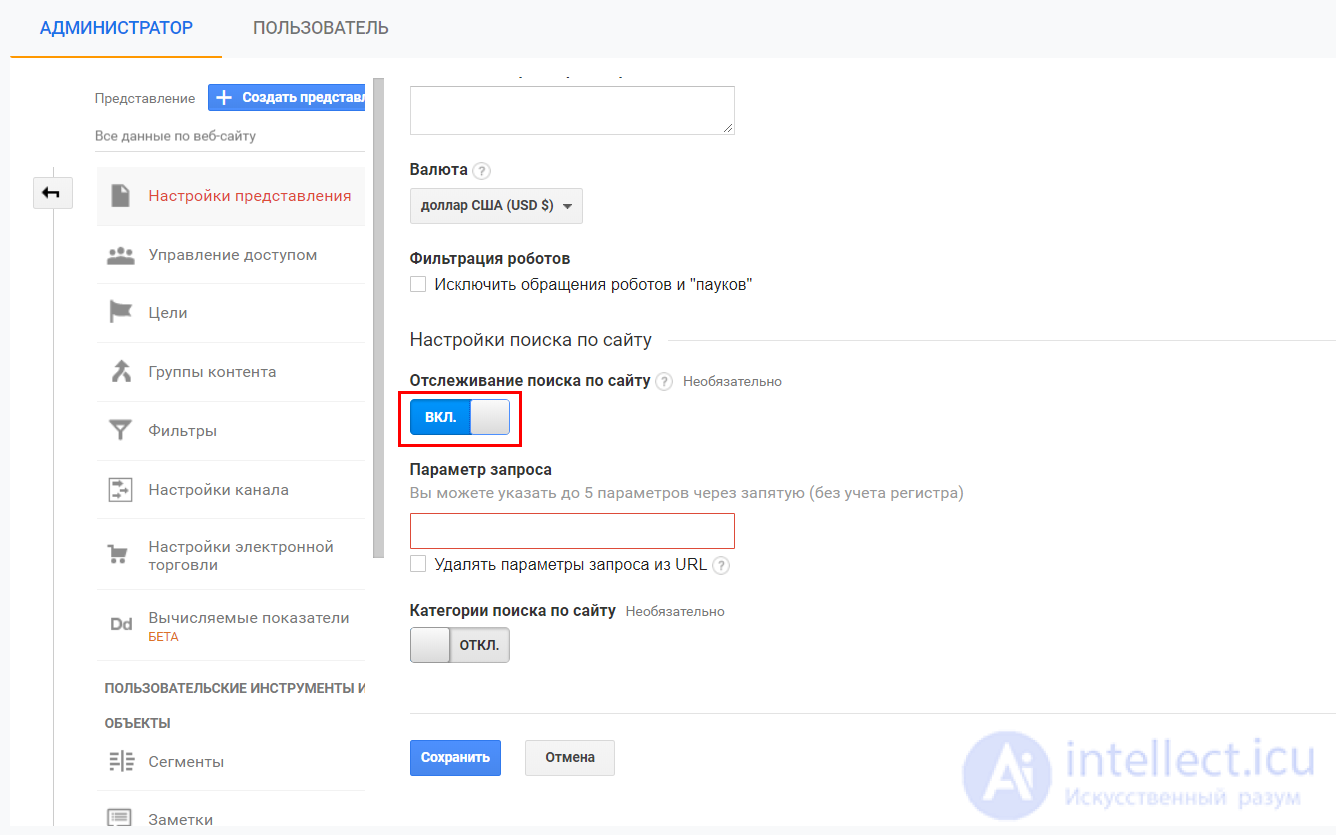Enable Категории поиска по сайту toggle
The width and height of the screenshot is (1336, 835).
460,645
